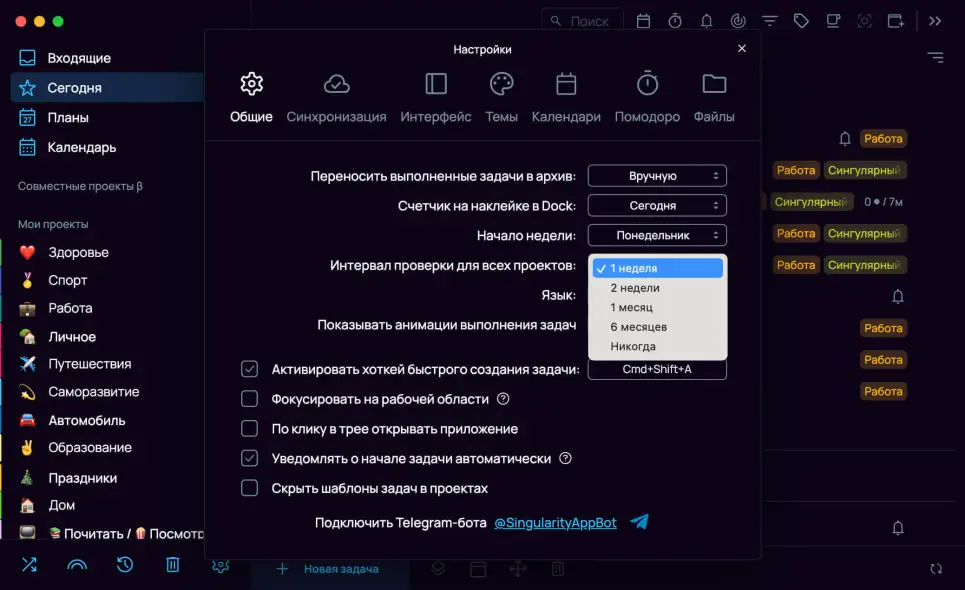Open the filter icon in top toolbar
Image resolution: width=965 pixels, height=590 pixels.
pyautogui.click(x=769, y=20)
